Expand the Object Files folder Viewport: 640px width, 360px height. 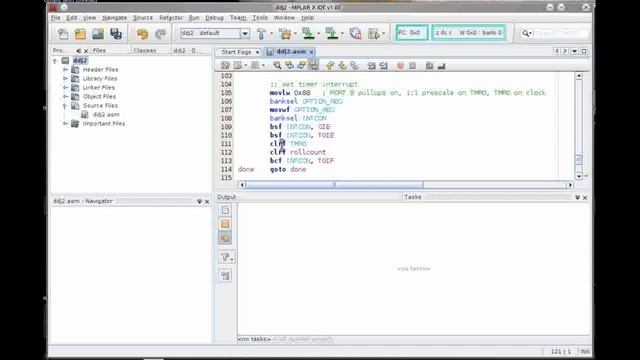coord(65,96)
